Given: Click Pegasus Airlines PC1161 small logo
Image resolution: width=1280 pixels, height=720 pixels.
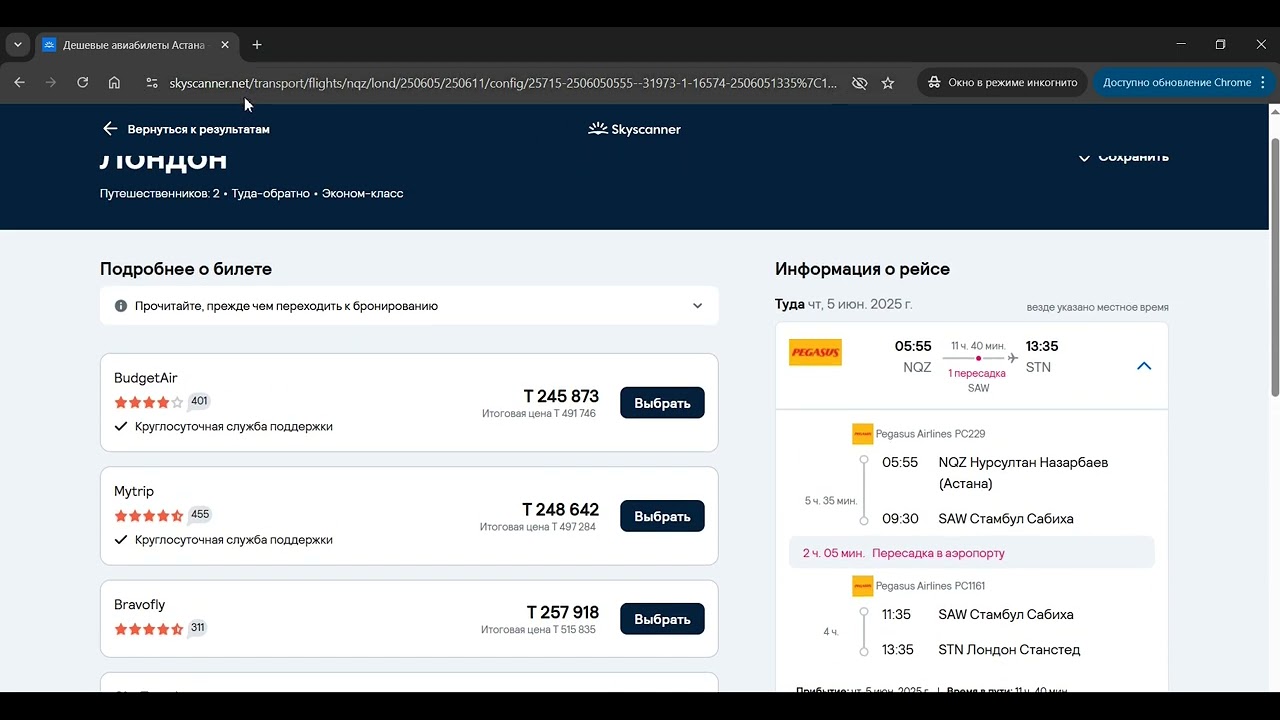Looking at the screenshot, I should point(862,586).
